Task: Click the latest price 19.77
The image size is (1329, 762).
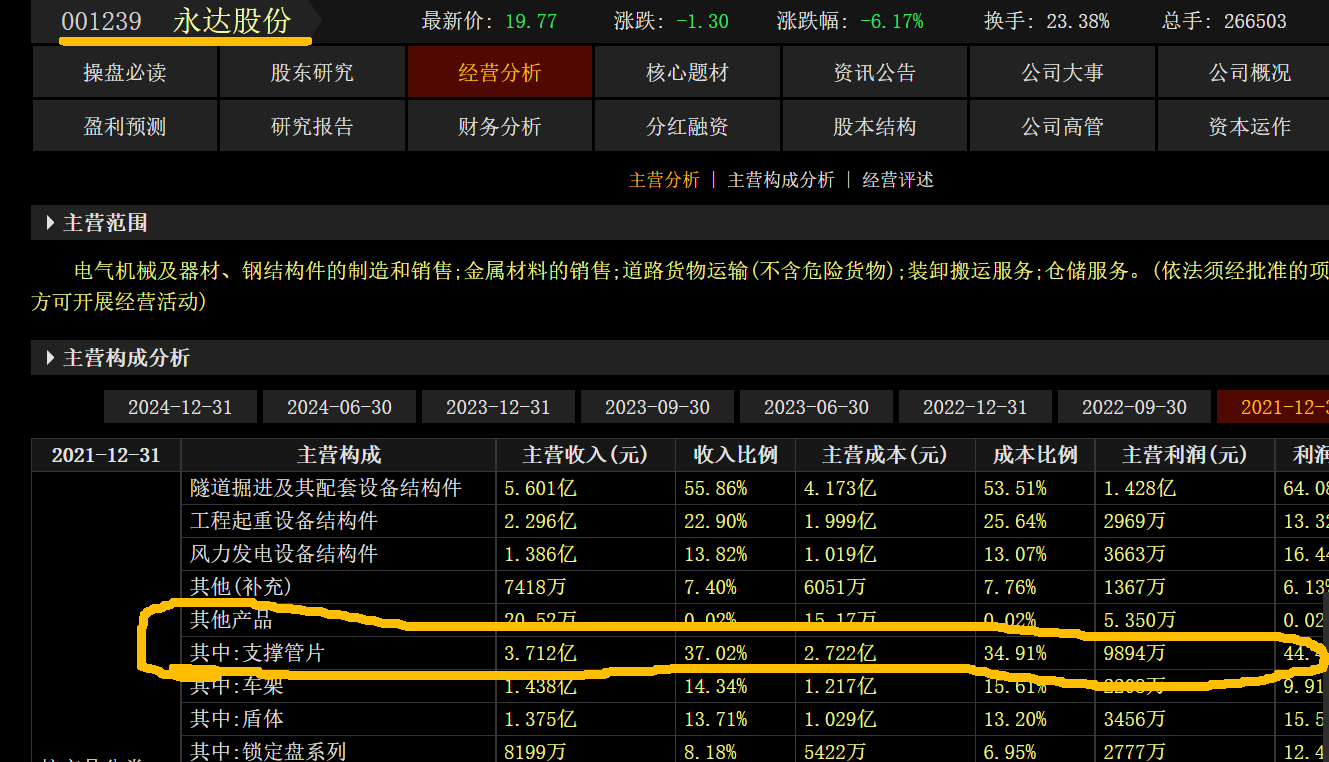Action: tap(531, 21)
